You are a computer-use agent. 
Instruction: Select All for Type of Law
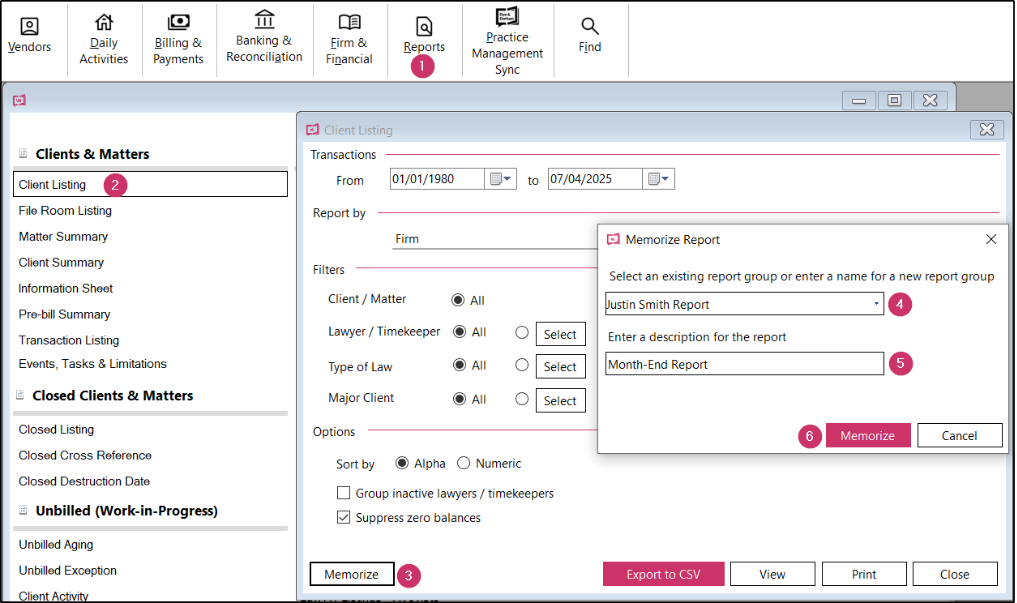coord(459,365)
